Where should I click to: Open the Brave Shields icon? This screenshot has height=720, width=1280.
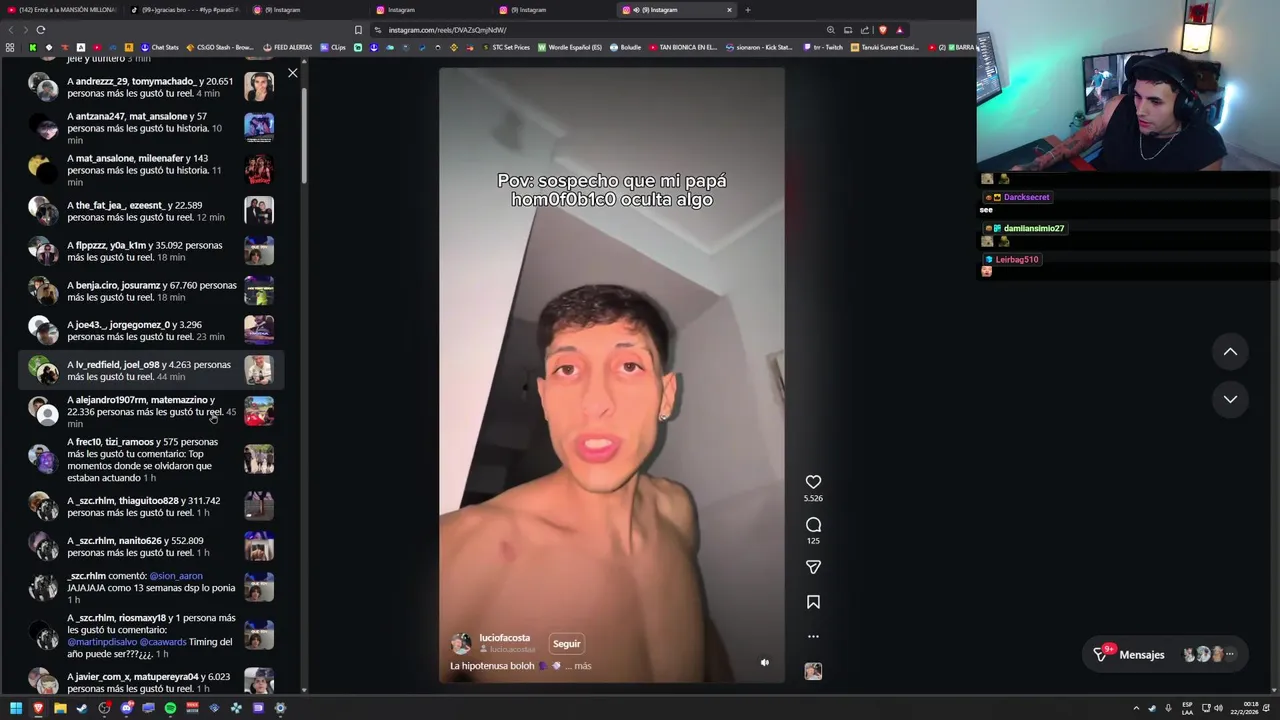883,30
